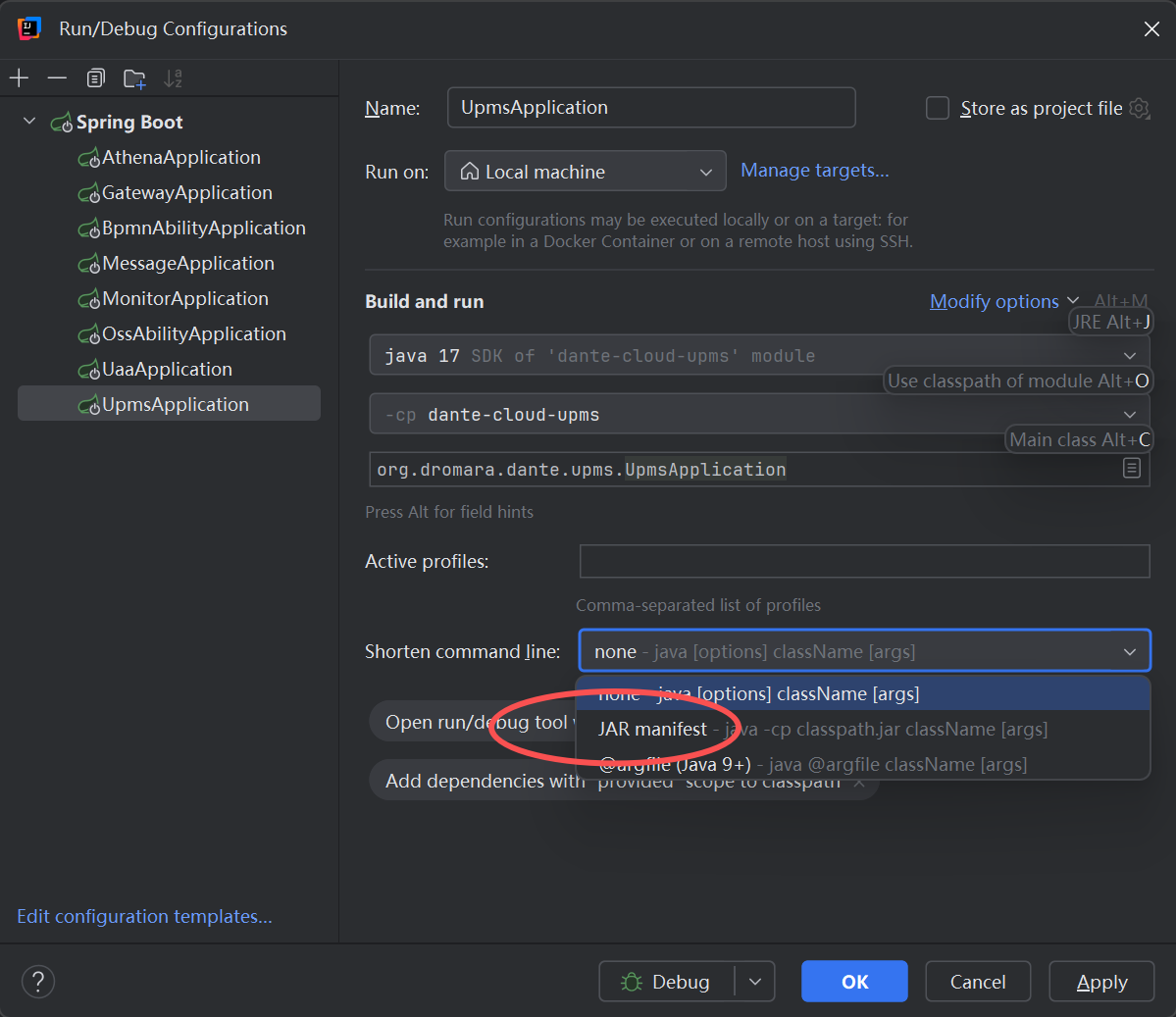This screenshot has width=1176, height=1017.
Task: Choose JAR manifest from the list
Action: [652, 730]
